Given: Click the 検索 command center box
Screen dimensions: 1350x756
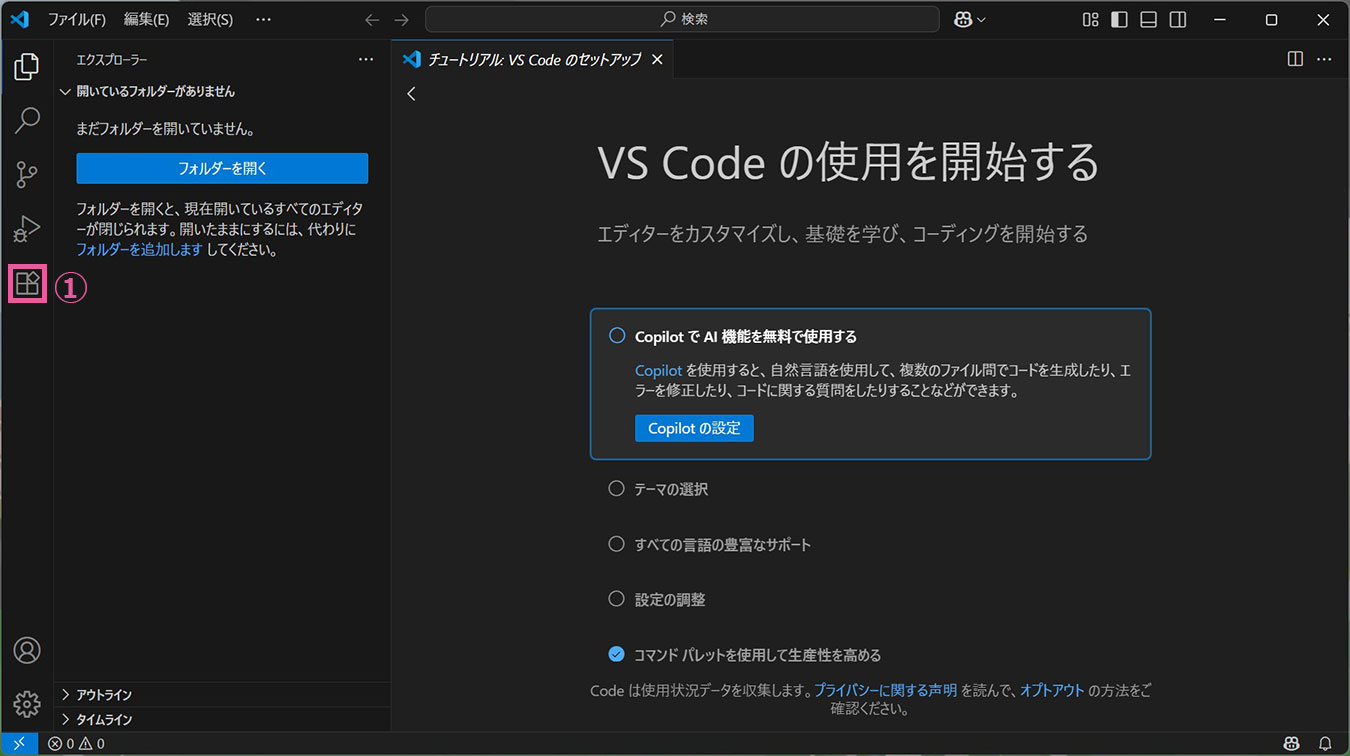Looking at the screenshot, I should coord(682,19).
